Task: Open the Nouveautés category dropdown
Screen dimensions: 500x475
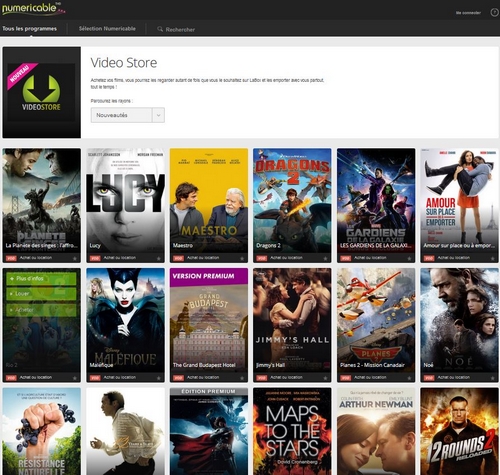Action: 128,115
